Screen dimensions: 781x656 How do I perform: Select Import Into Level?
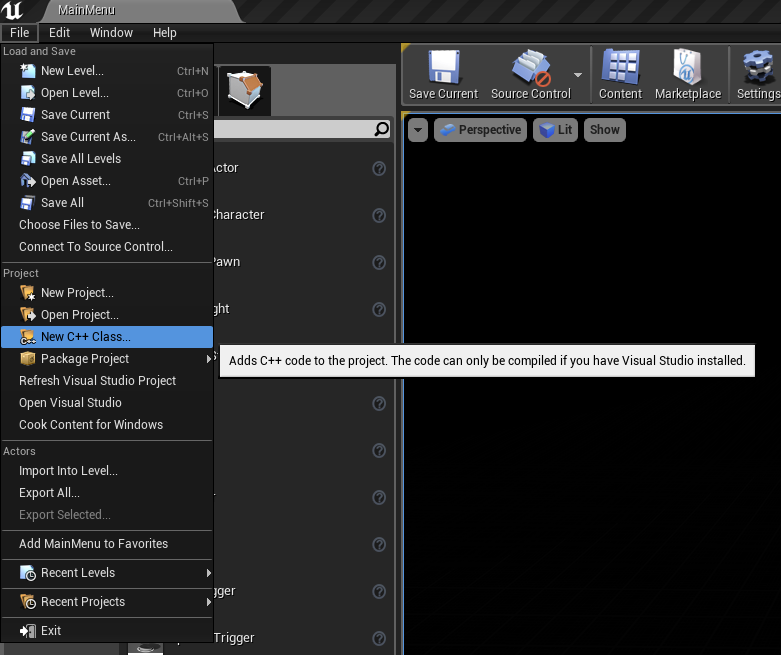point(107,471)
